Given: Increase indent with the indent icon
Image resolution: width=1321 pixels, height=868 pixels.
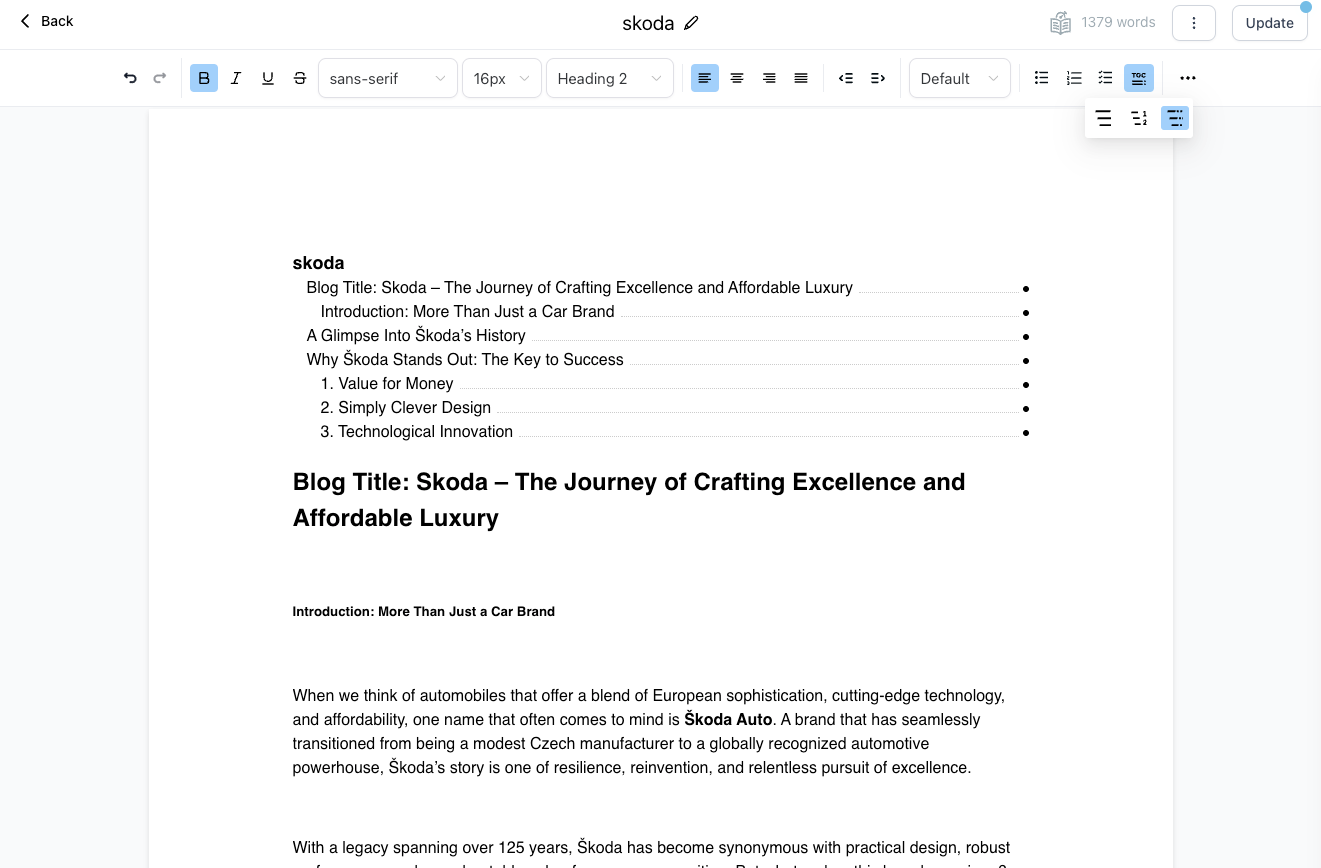Looking at the screenshot, I should click(x=878, y=78).
